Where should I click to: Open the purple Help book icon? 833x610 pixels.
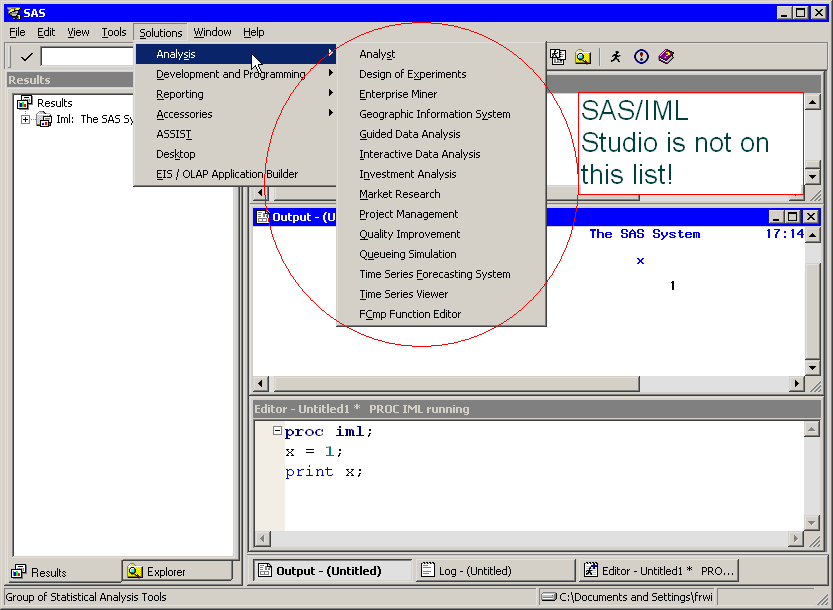click(x=666, y=56)
